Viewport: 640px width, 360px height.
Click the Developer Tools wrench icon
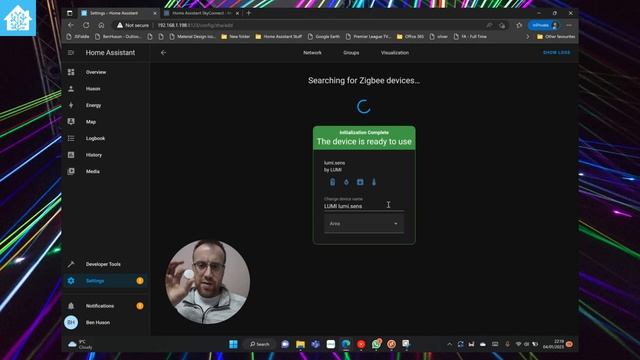(x=71, y=264)
